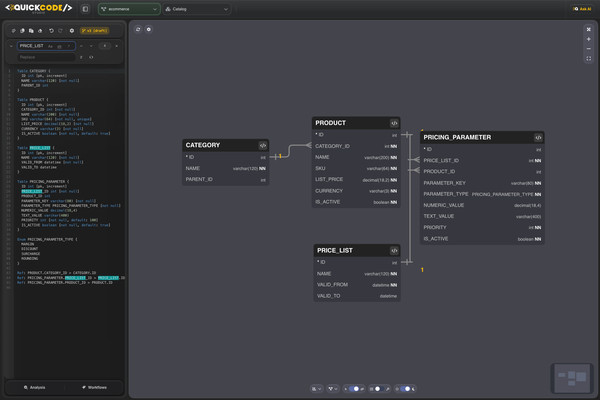This screenshot has height=400, width=600.
Task: Click the undo icon in editor toolbar
Action: point(51,31)
